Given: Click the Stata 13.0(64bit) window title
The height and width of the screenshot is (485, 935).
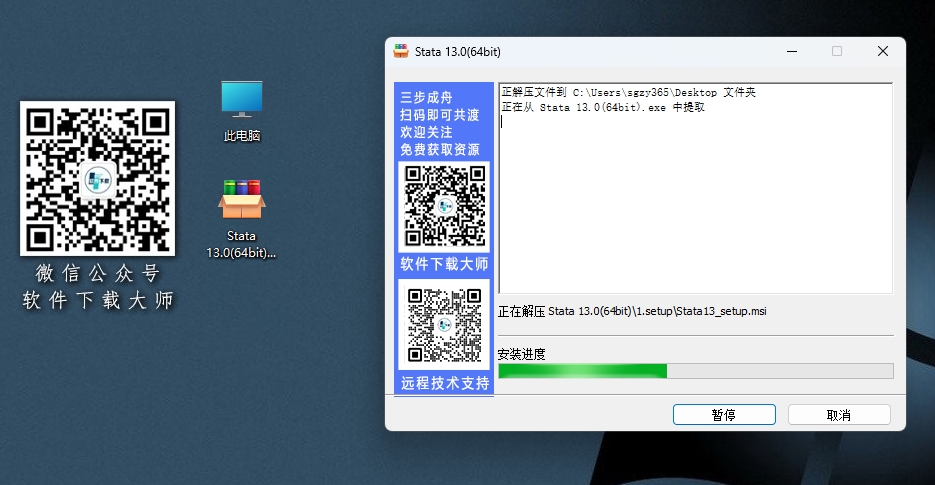Looking at the screenshot, I should 457,52.
